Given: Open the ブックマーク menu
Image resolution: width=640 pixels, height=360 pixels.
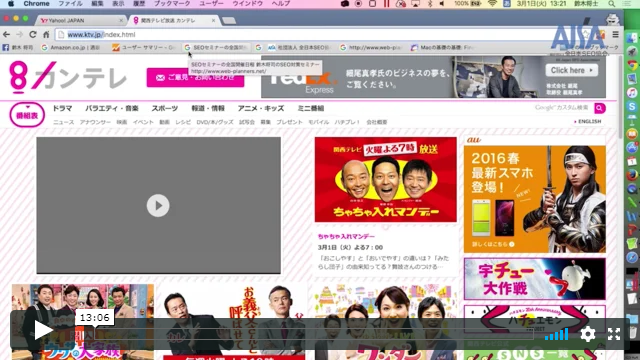Looking at the screenshot, I should (x=172, y=4).
